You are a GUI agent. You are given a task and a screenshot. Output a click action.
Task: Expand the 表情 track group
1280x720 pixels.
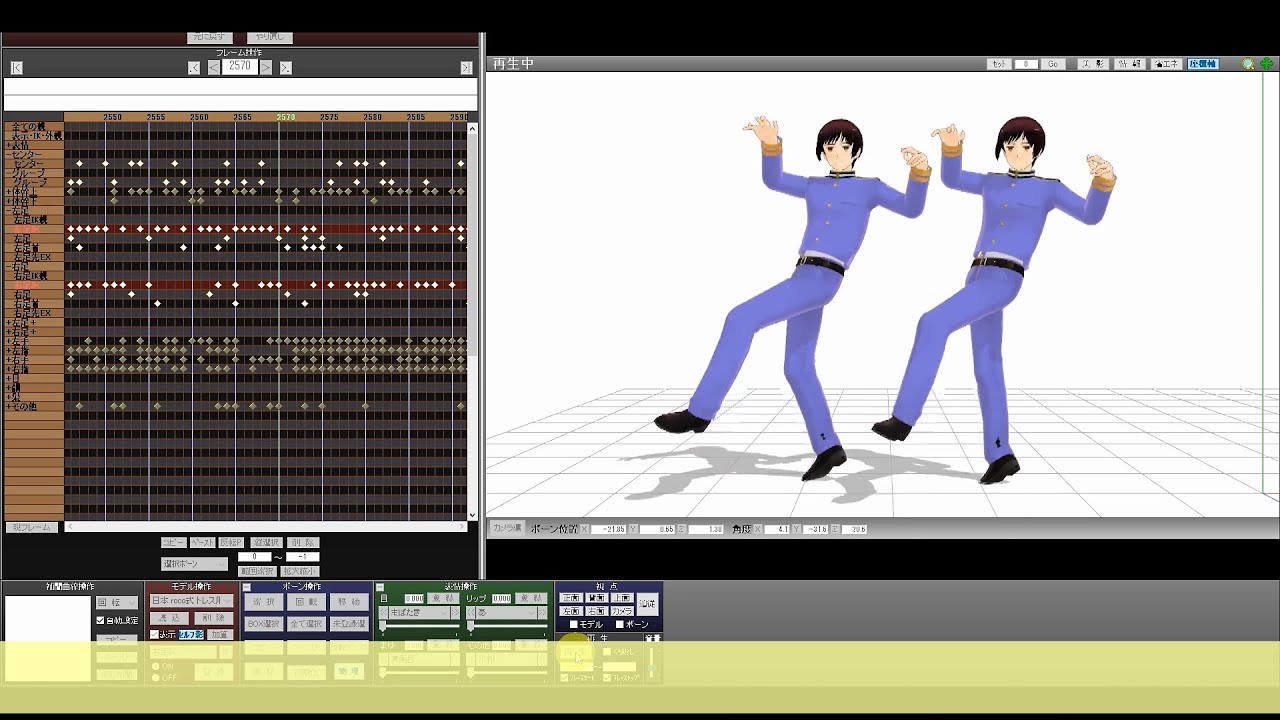pyautogui.click(x=9, y=145)
